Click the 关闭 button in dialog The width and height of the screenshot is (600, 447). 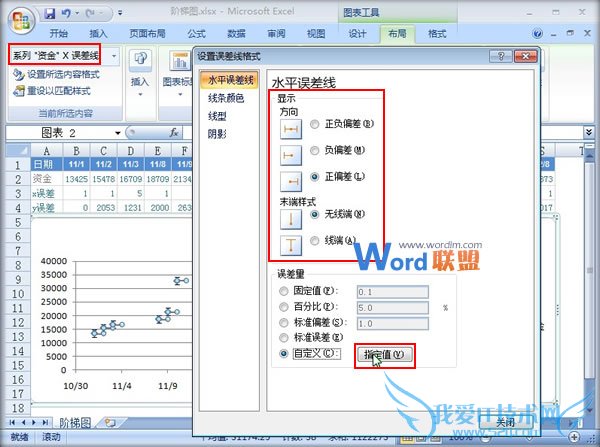coord(506,422)
